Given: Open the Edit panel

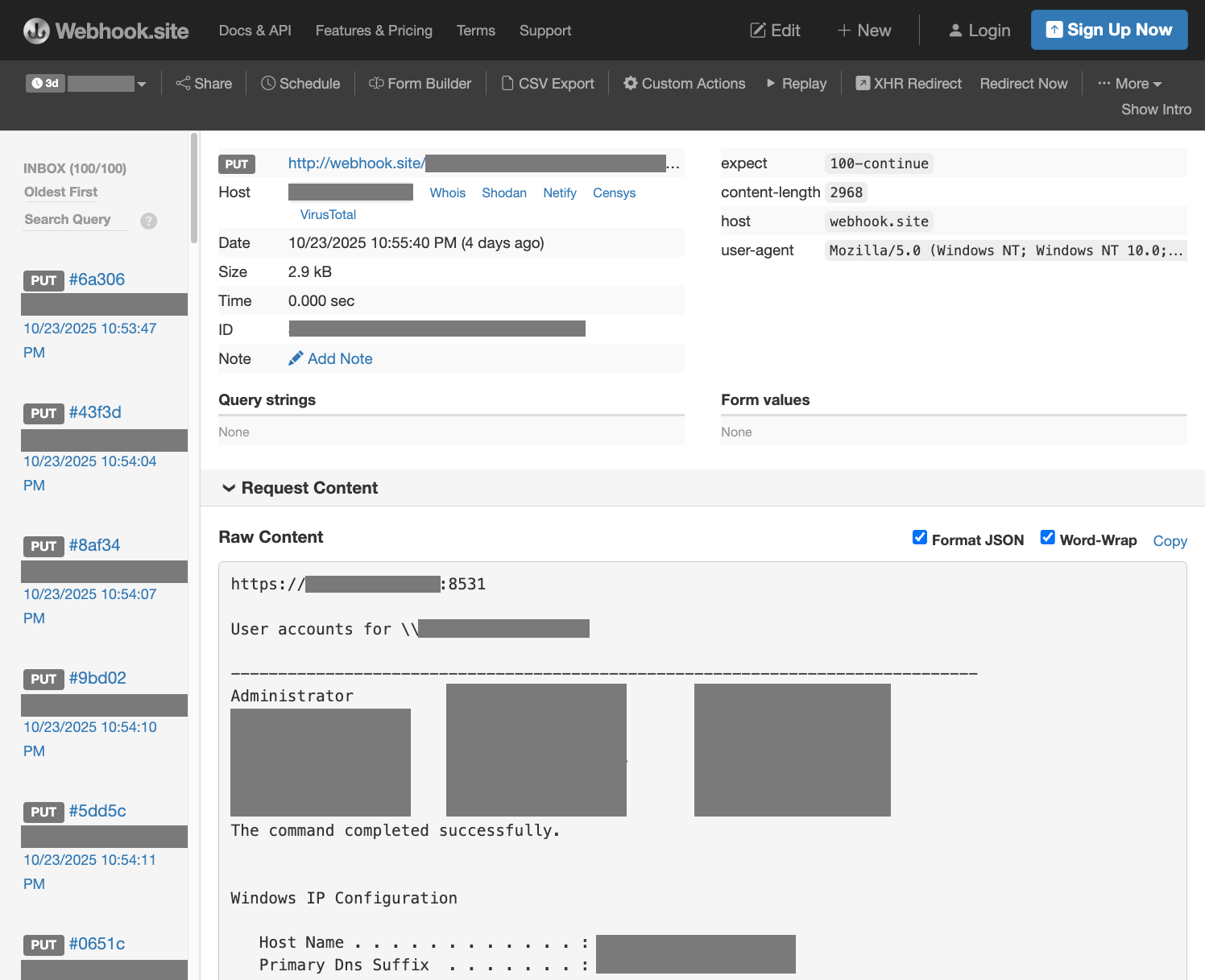Looking at the screenshot, I should pyautogui.click(x=774, y=30).
